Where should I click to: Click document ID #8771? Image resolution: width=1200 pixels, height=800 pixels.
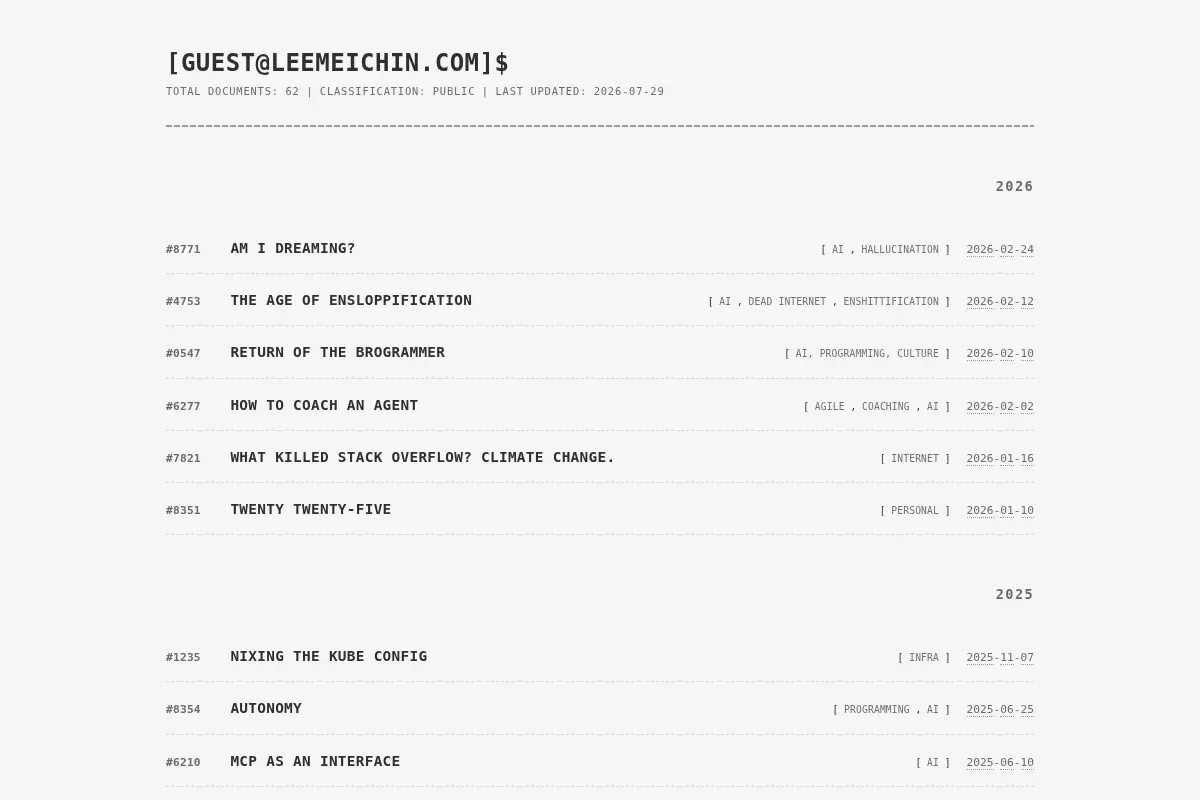click(x=183, y=250)
